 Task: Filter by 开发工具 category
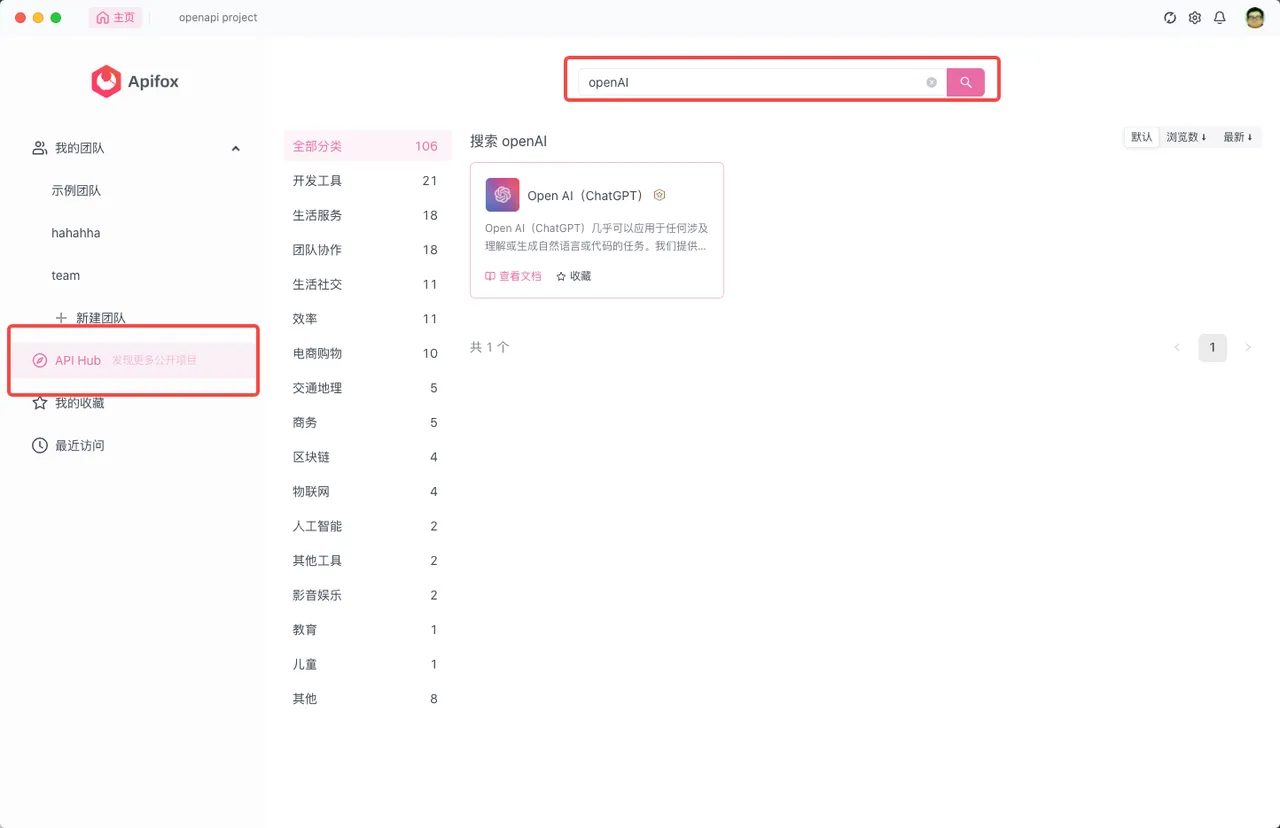367,181
